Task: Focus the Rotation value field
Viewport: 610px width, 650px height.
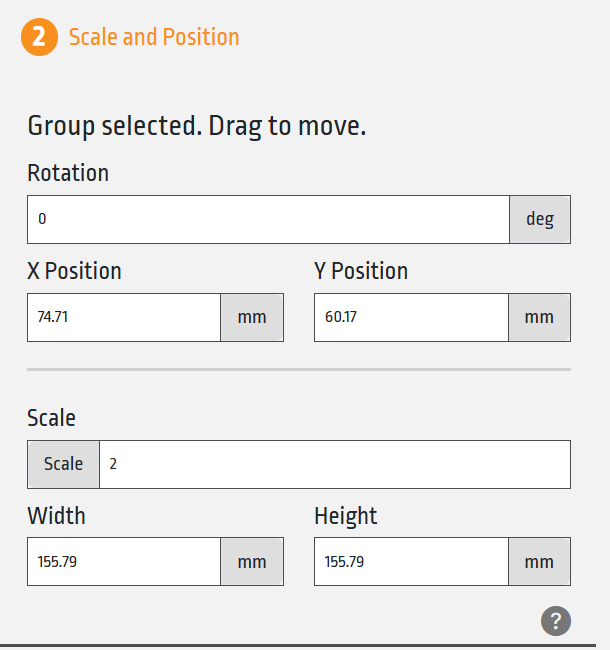Action: tap(269, 219)
